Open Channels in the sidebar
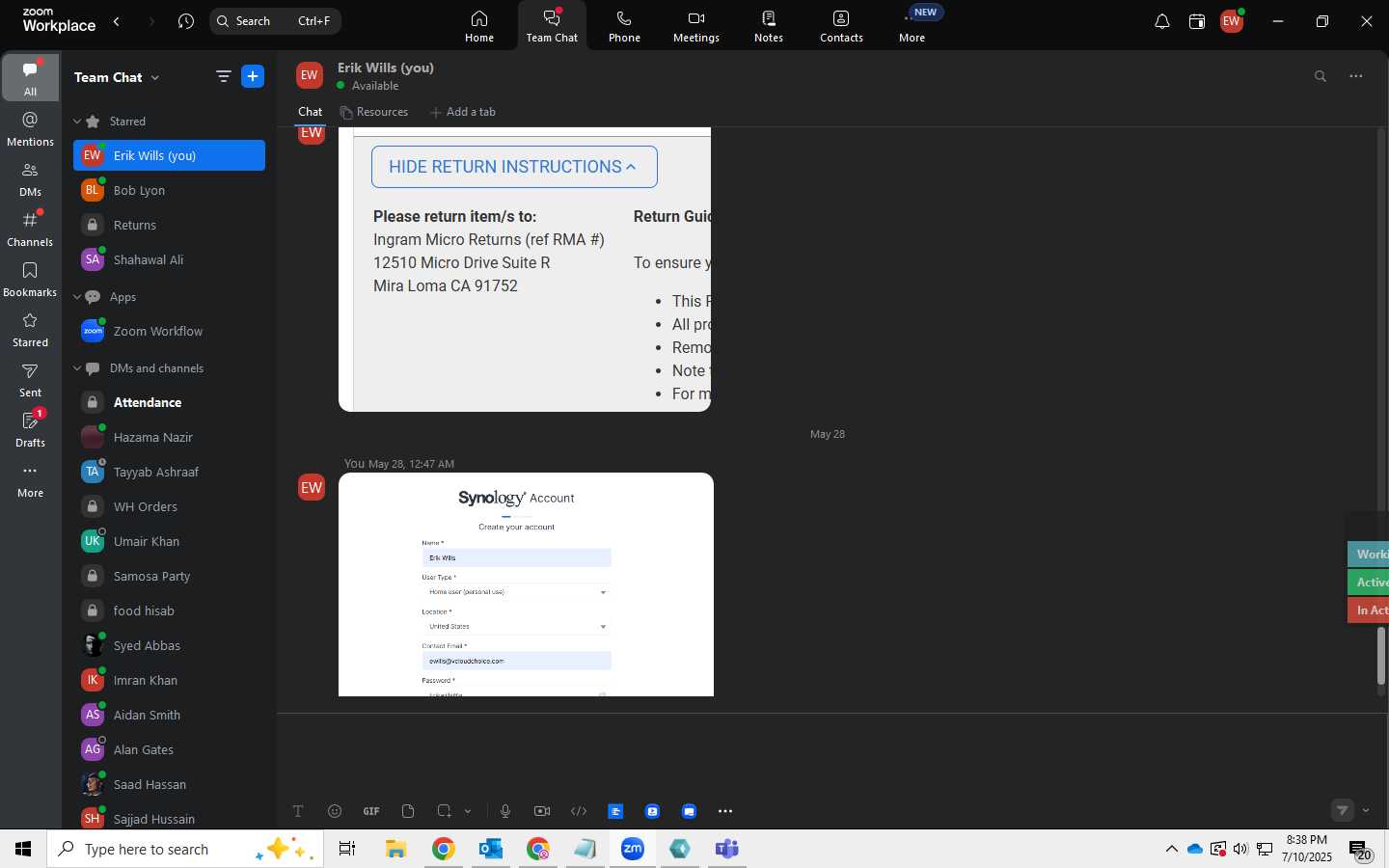This screenshot has height=868, width=1389. tap(31, 230)
